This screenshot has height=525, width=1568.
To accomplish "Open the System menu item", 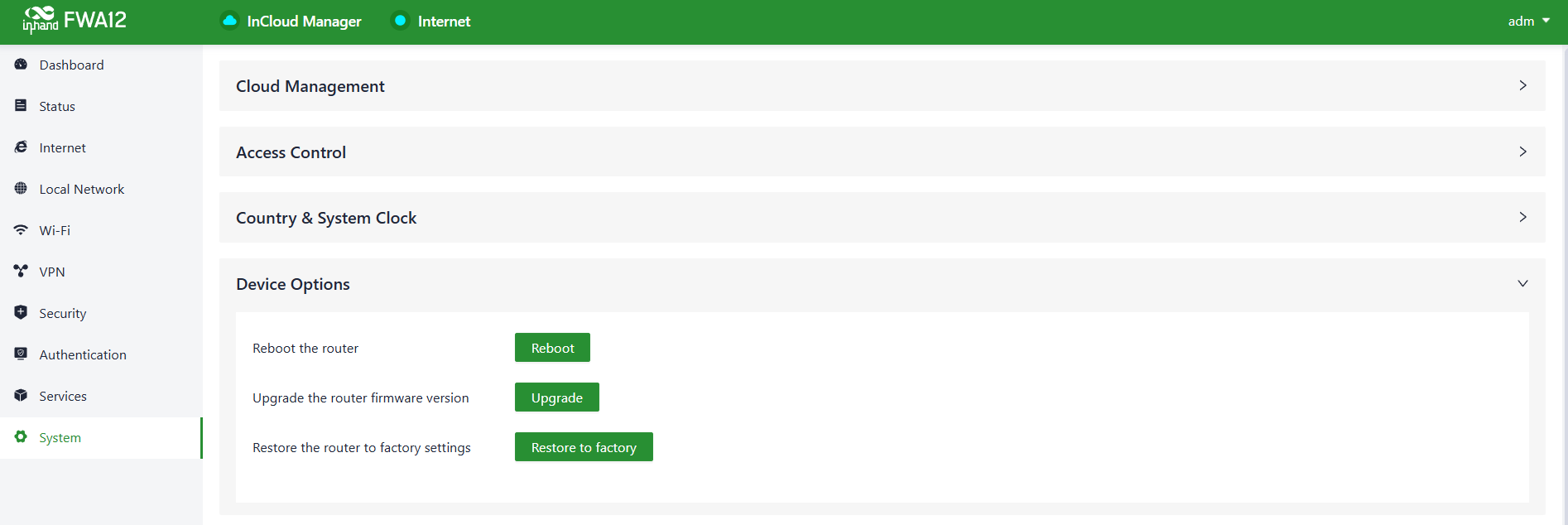I will [x=60, y=437].
